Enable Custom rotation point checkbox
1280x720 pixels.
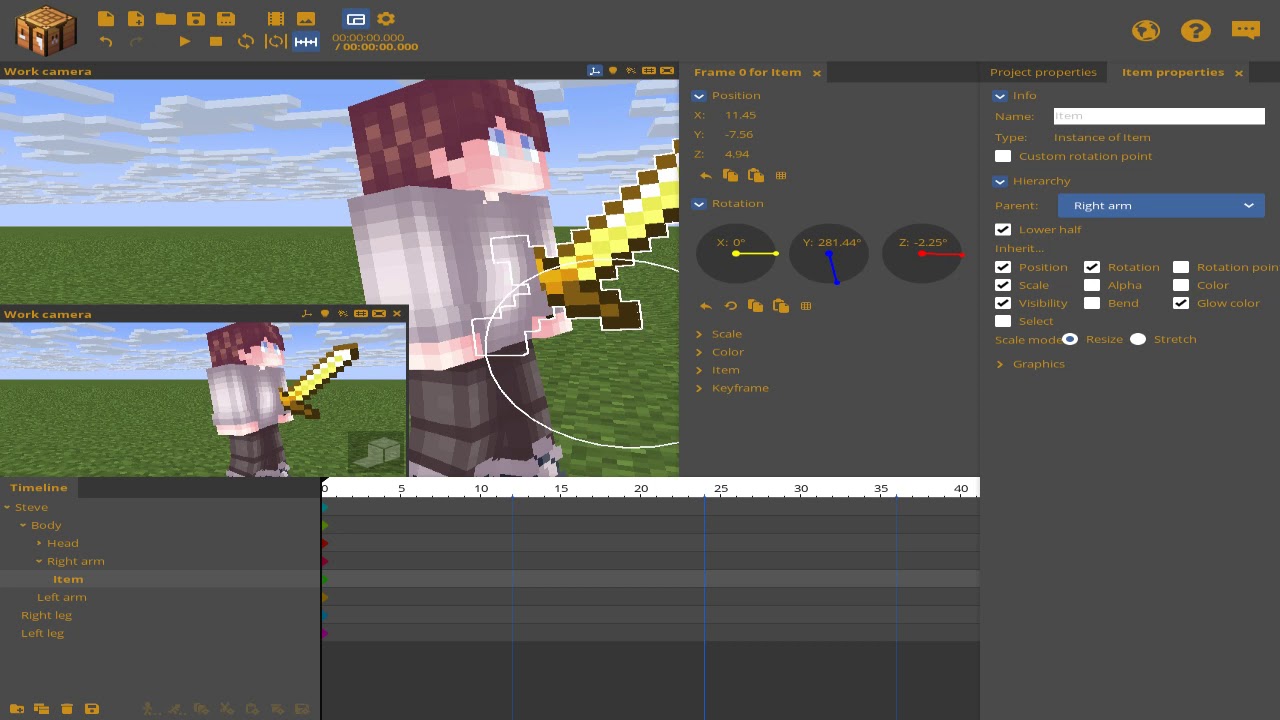click(1003, 156)
